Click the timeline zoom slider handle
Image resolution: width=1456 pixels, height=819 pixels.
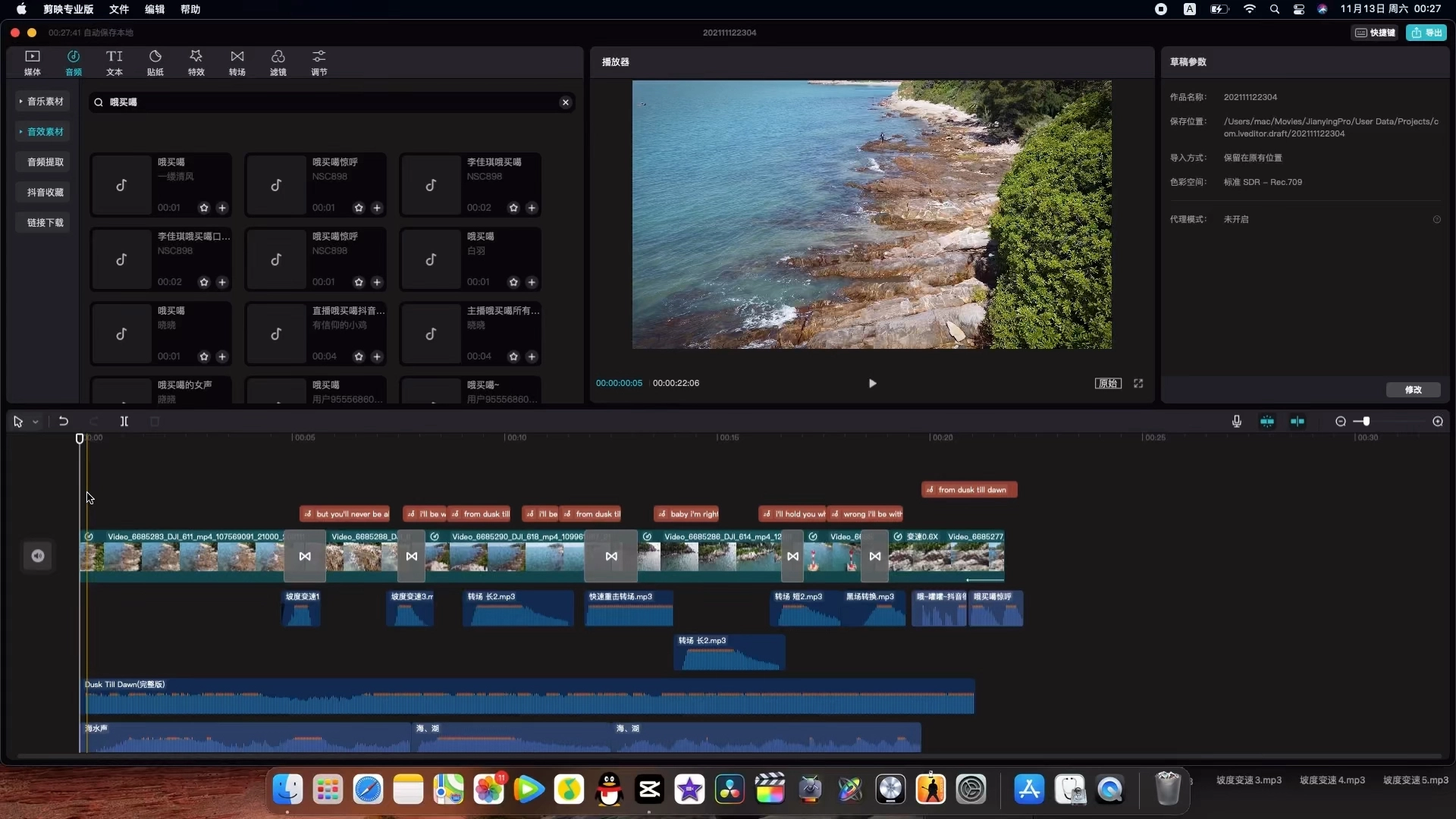tap(1366, 422)
